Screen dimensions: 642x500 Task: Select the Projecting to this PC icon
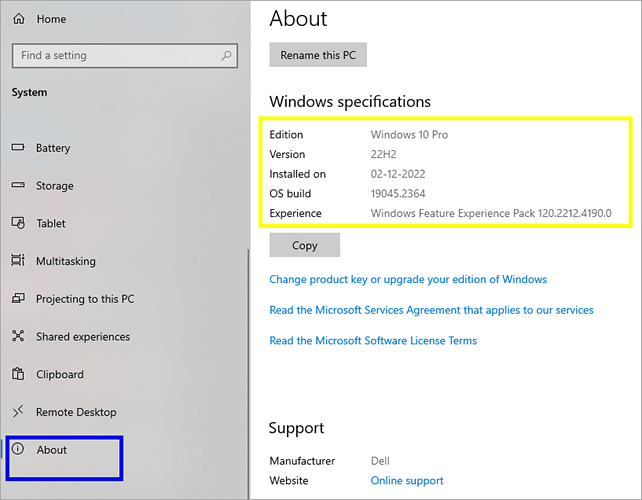tap(17, 299)
